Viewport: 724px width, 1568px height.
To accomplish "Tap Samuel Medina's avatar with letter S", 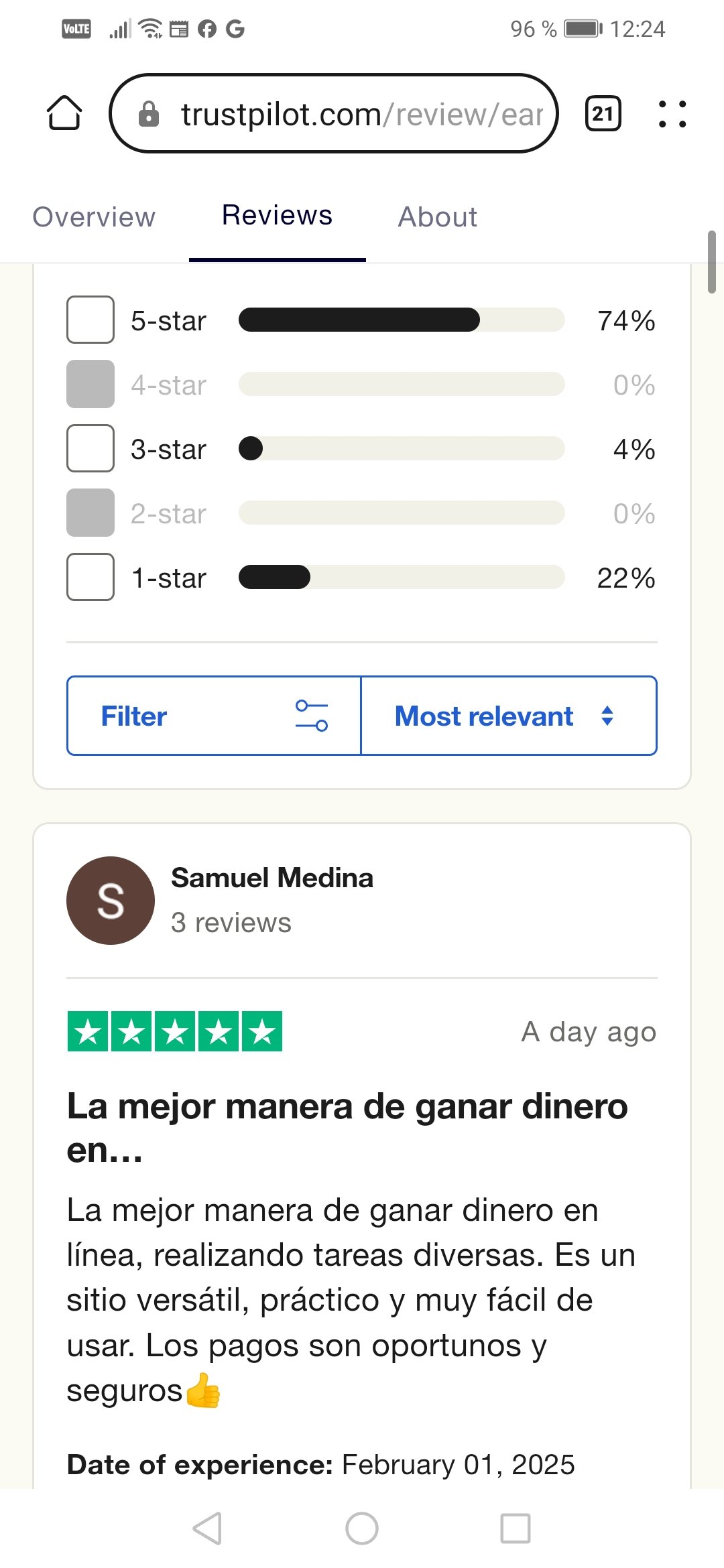I will (111, 901).
